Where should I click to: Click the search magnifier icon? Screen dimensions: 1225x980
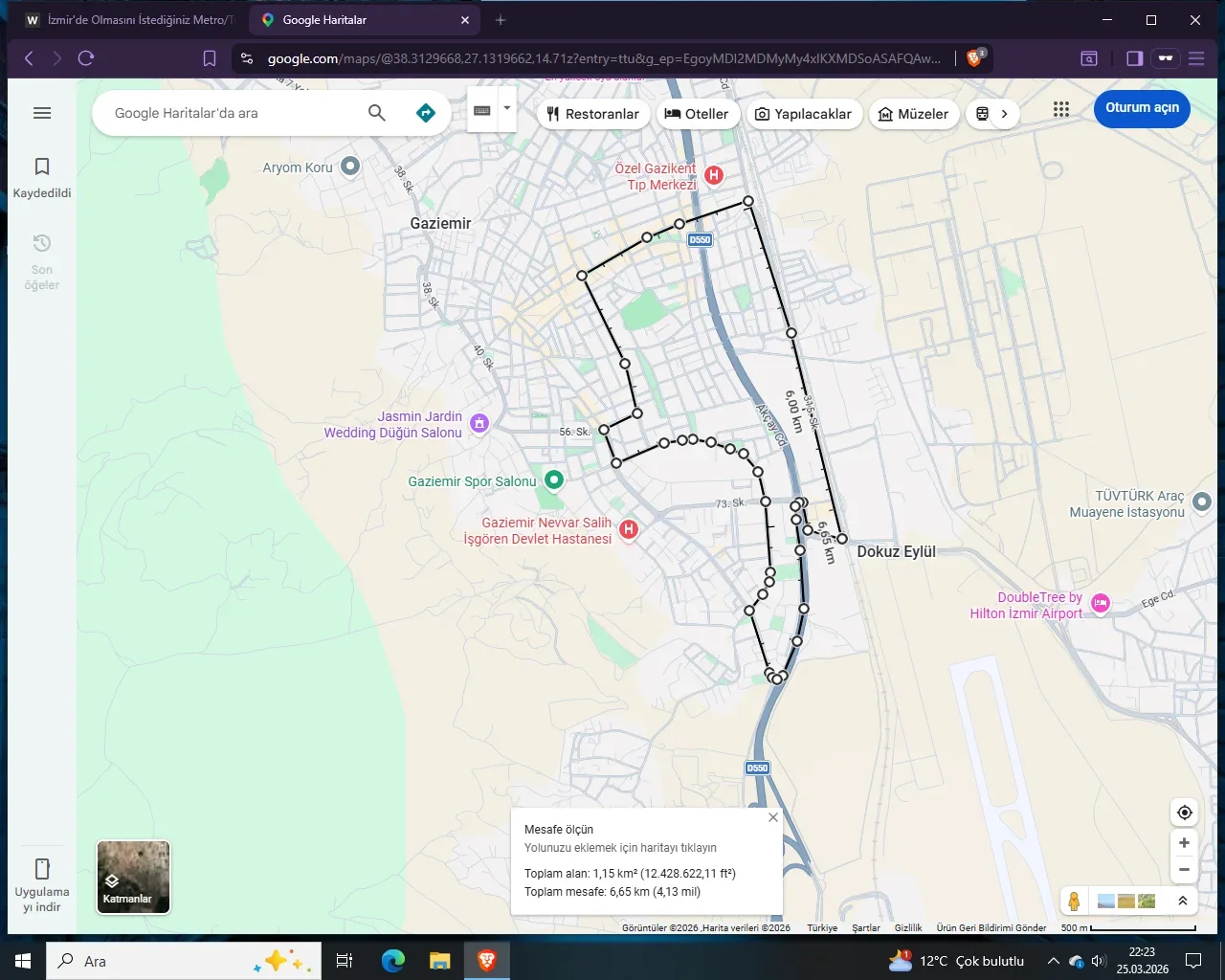pos(377,113)
